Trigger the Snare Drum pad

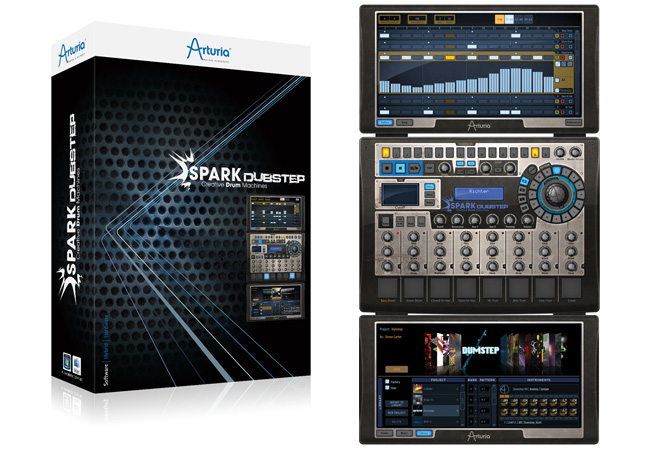tap(414, 288)
